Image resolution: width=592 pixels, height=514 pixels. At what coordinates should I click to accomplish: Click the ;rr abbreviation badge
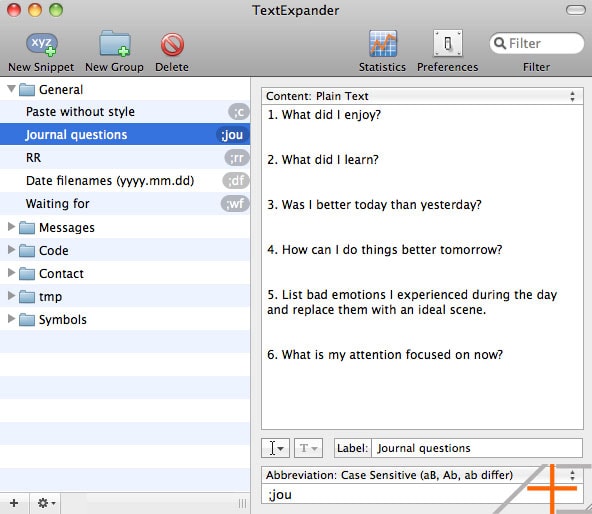[x=237, y=158]
